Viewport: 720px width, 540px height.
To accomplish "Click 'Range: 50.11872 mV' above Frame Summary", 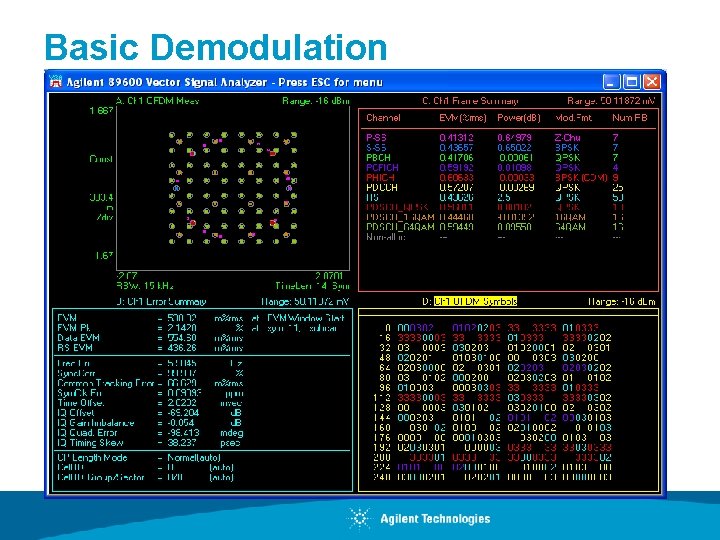I will (x=611, y=101).
